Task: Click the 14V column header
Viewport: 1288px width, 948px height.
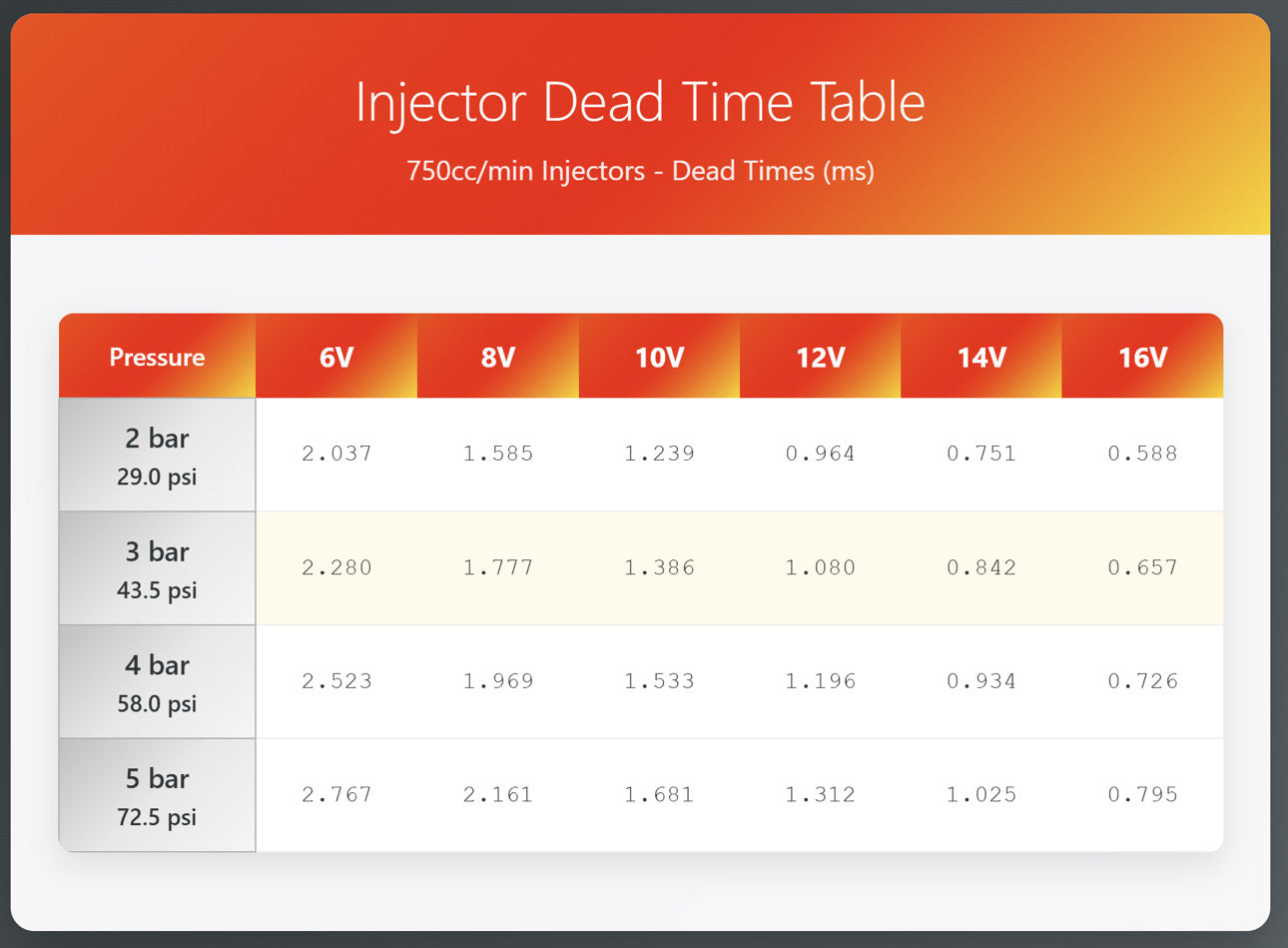Action: pos(981,357)
